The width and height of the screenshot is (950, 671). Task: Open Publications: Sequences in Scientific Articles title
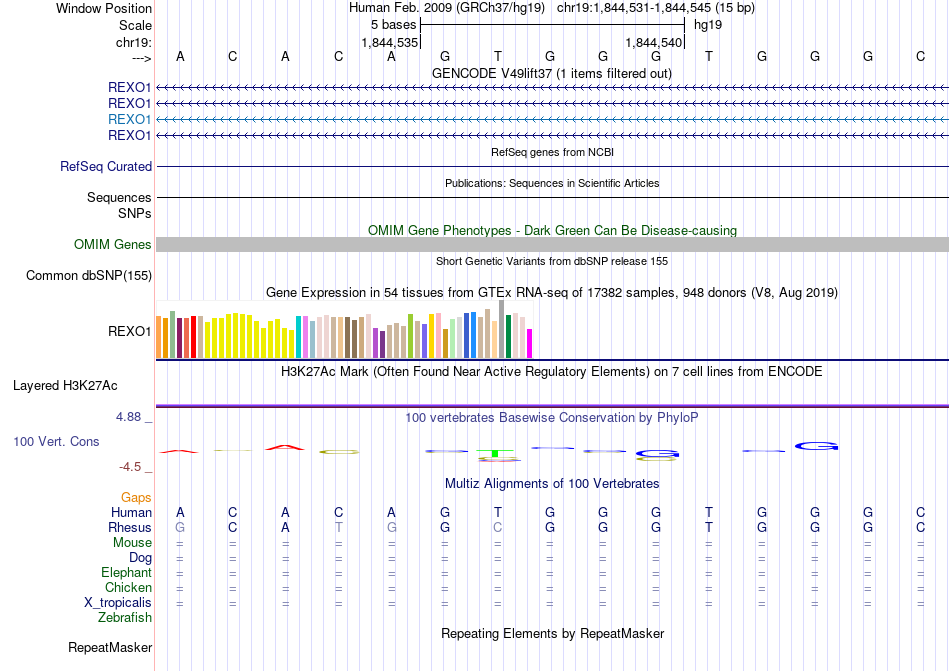point(552,183)
